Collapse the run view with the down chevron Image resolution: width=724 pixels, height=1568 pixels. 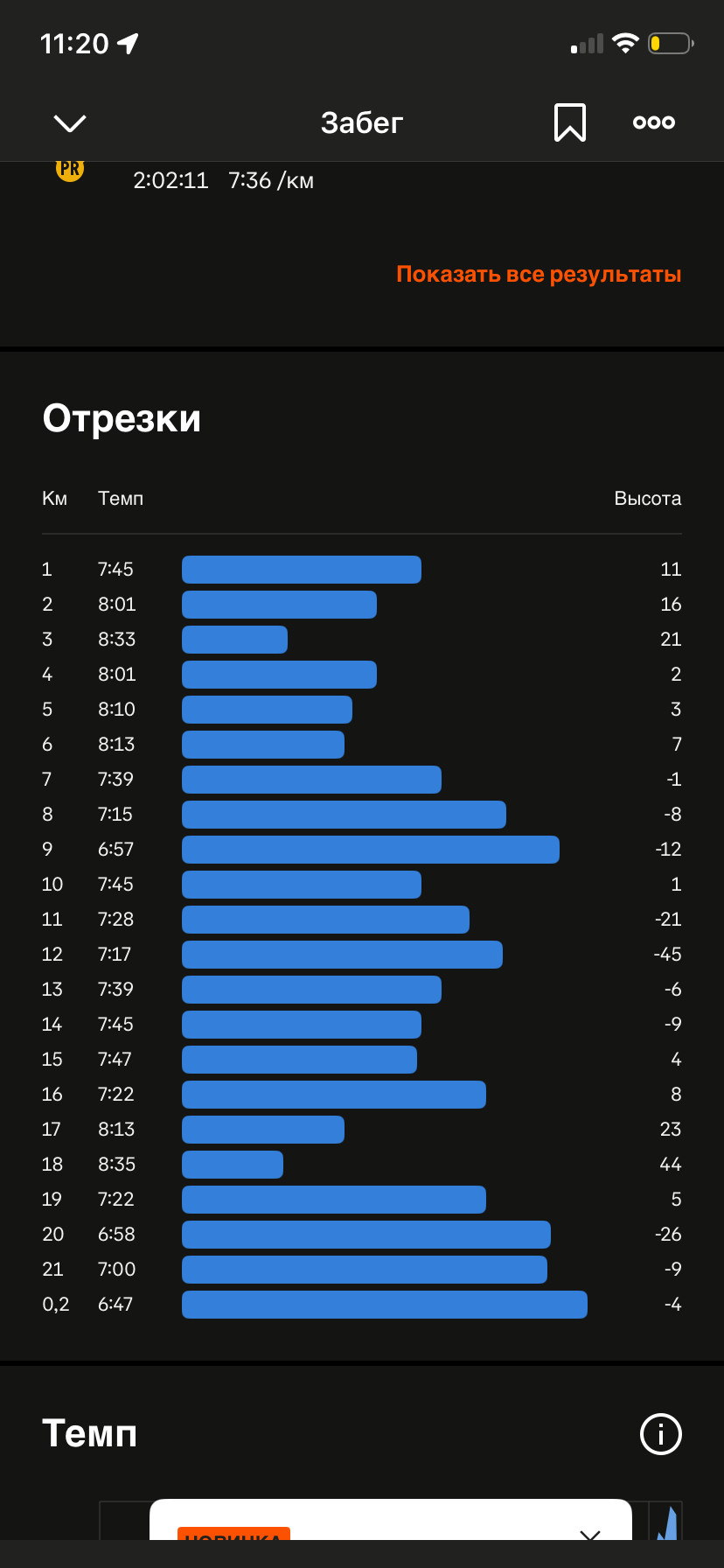pyautogui.click(x=70, y=123)
